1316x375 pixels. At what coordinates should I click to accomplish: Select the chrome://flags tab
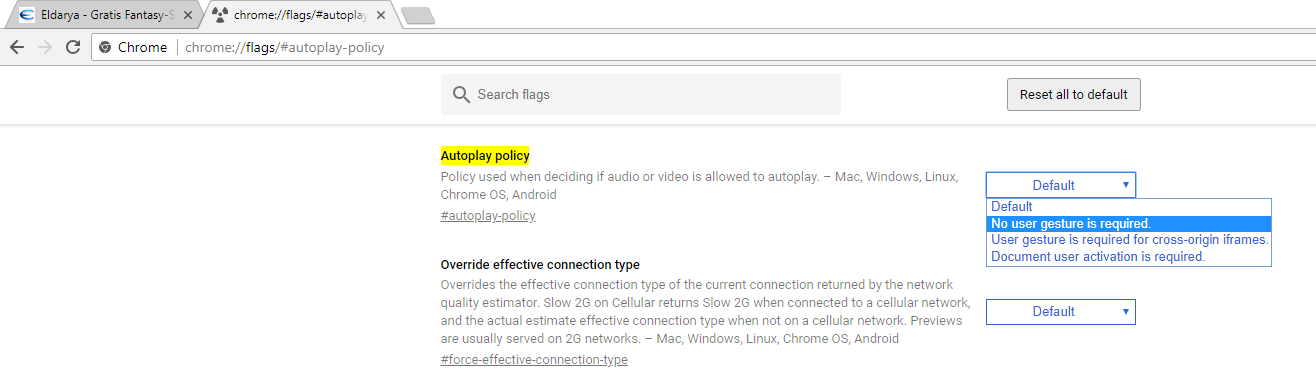coord(298,15)
